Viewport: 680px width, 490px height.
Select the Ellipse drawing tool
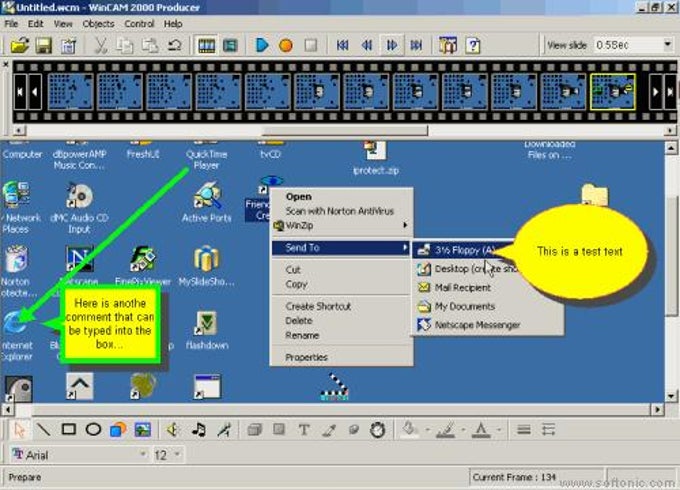coord(93,430)
